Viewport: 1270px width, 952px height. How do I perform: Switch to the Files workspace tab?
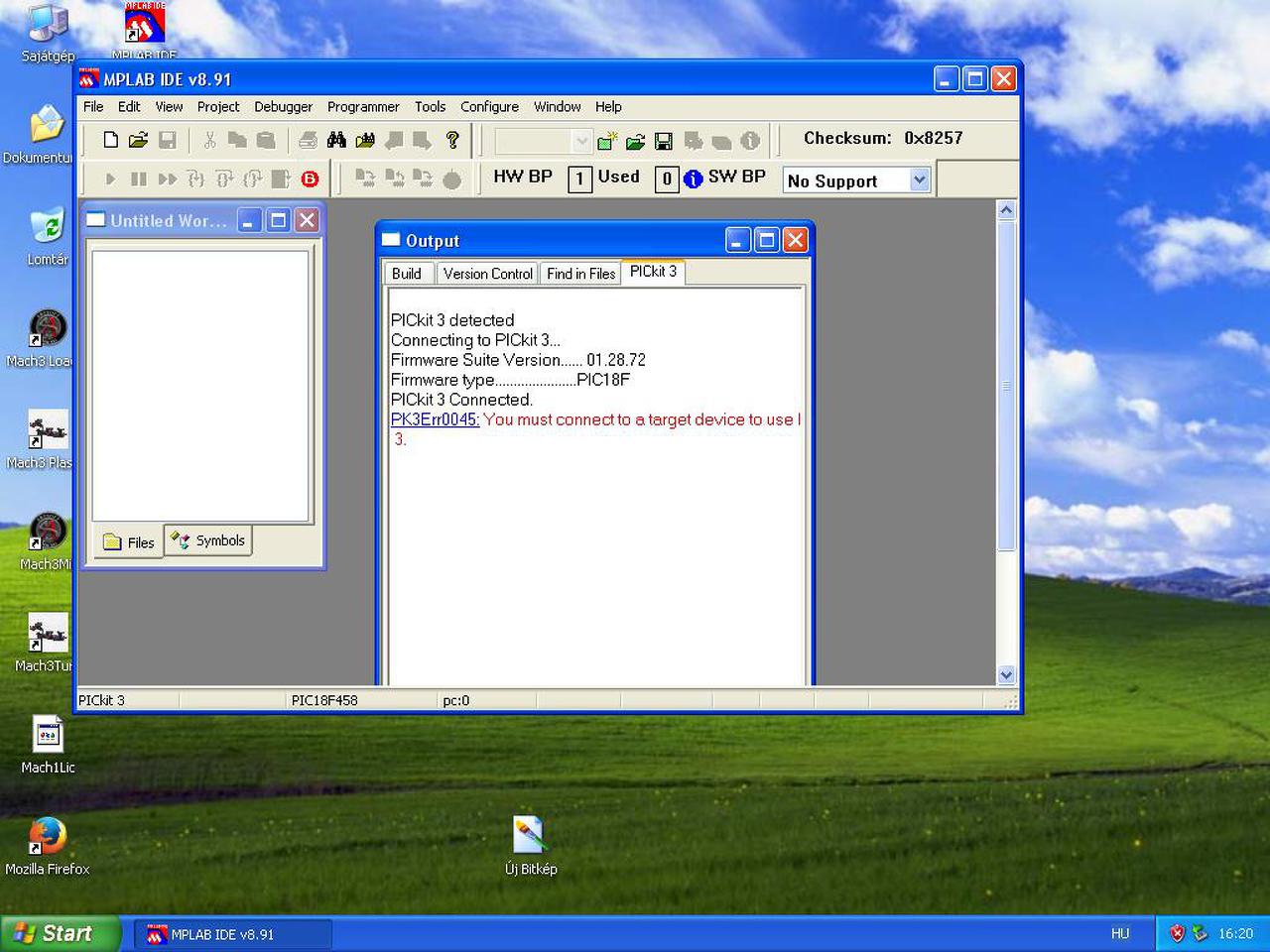(129, 542)
